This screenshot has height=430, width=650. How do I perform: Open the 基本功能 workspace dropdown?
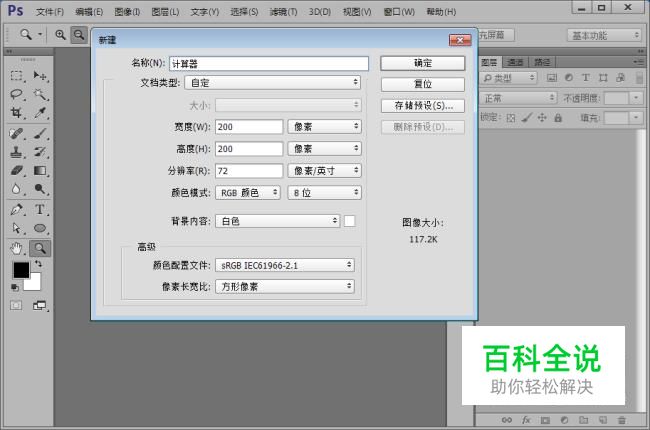604,35
